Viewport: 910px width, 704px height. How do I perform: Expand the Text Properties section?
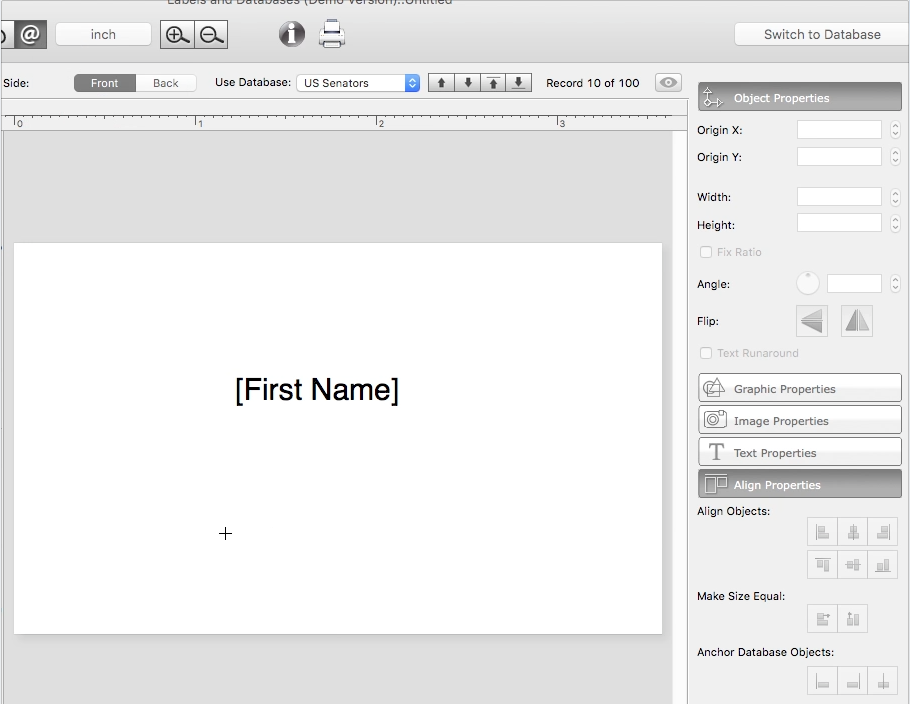799,453
